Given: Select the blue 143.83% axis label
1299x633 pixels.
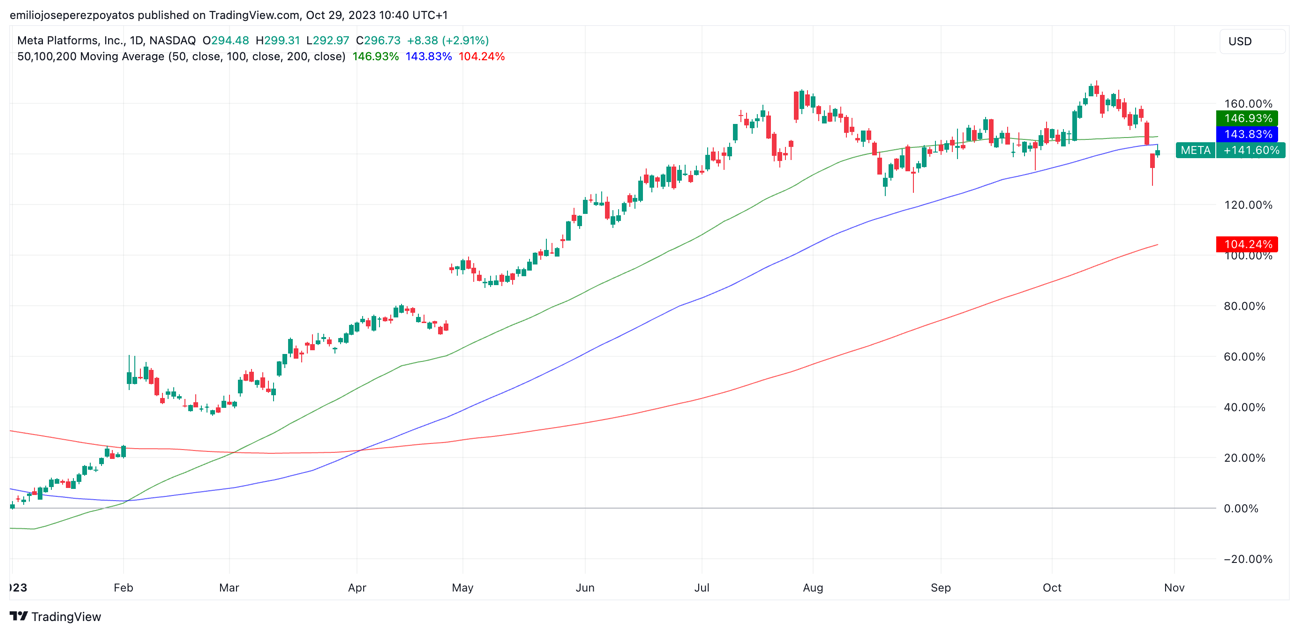Looking at the screenshot, I should [x=1247, y=134].
